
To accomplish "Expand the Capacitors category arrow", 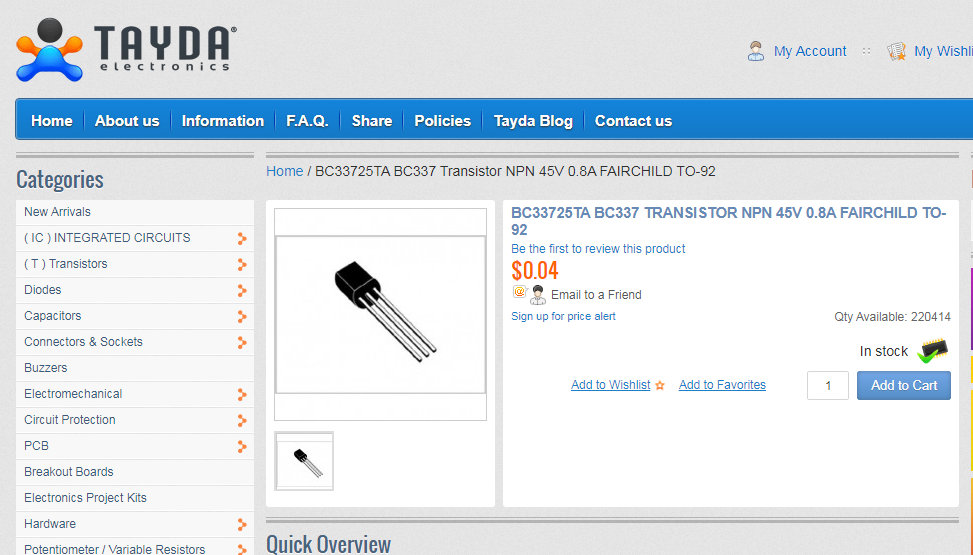I will pyautogui.click(x=242, y=317).
